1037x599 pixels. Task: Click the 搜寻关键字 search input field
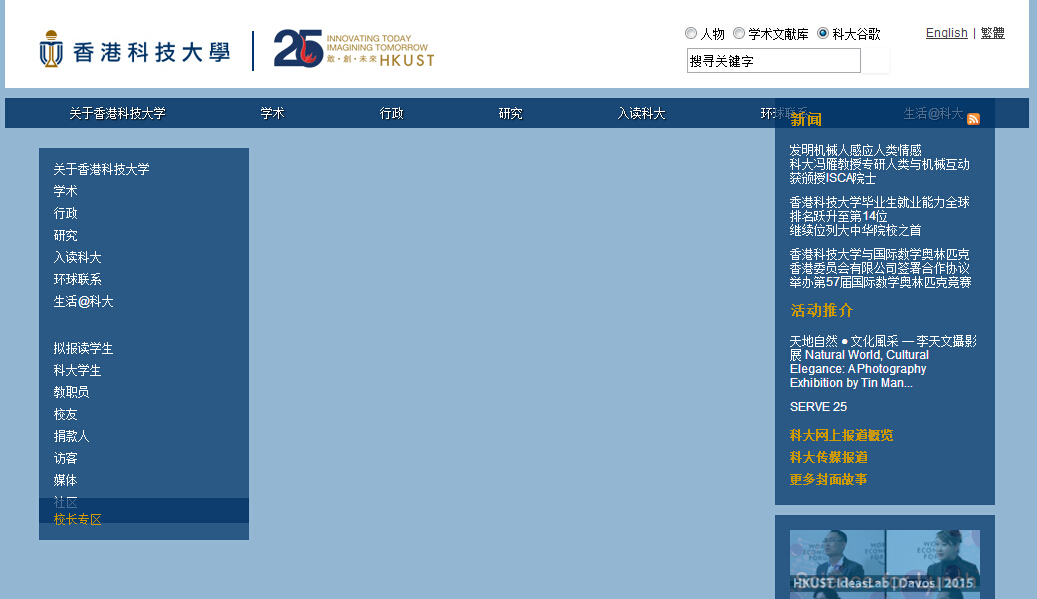click(774, 61)
